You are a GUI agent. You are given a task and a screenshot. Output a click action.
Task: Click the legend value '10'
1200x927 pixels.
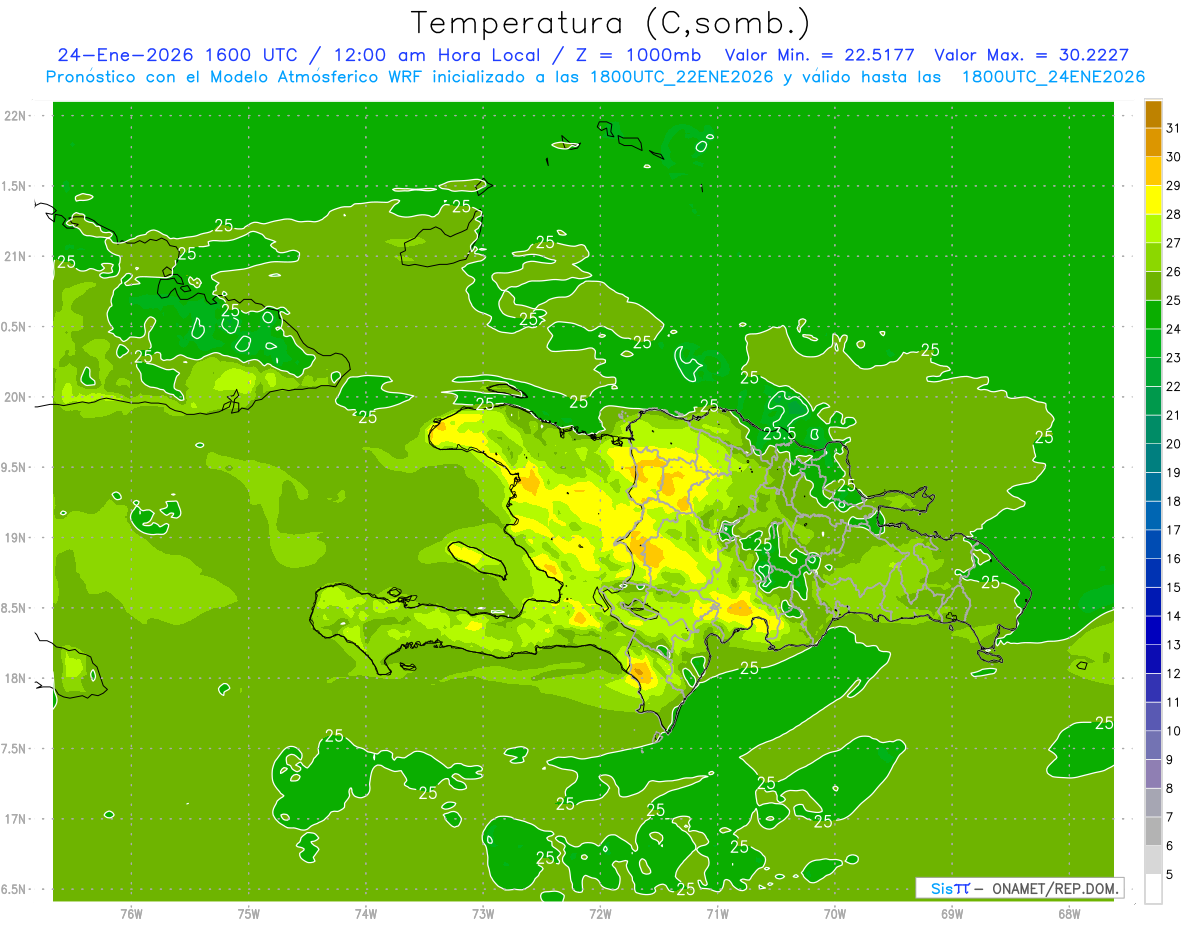[1173, 731]
